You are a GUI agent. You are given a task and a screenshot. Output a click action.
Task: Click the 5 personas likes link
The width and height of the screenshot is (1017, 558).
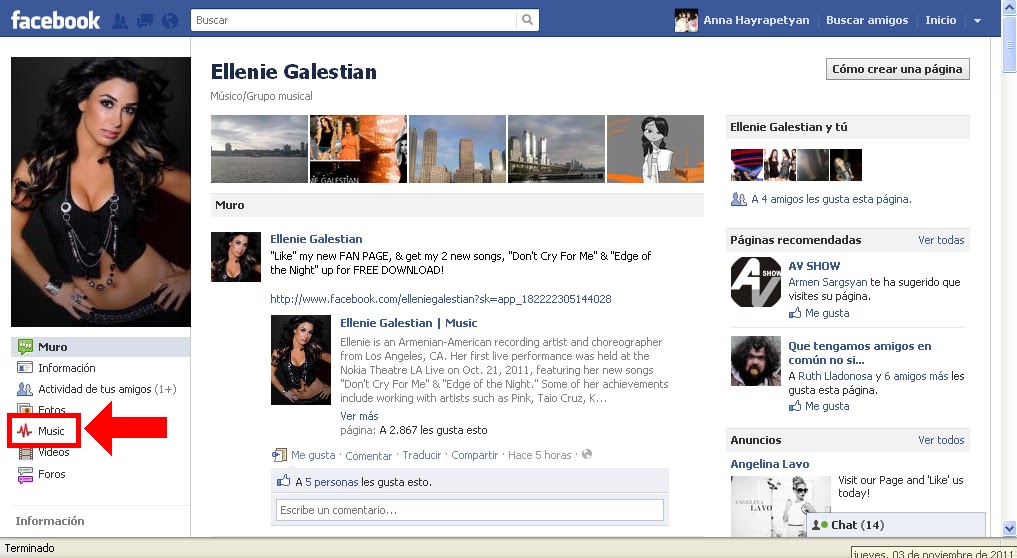click(331, 482)
